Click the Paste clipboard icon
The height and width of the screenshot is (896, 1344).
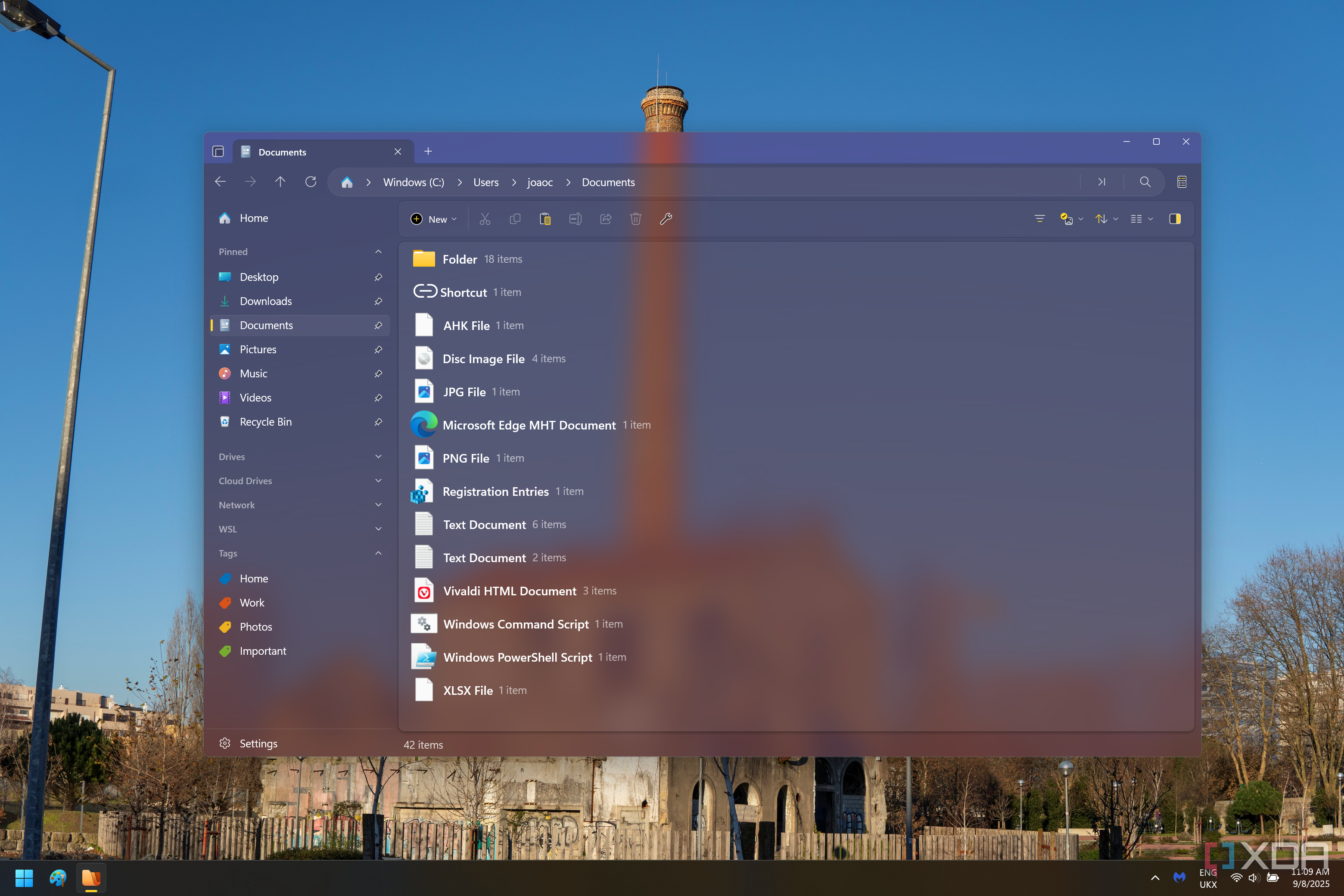545,219
